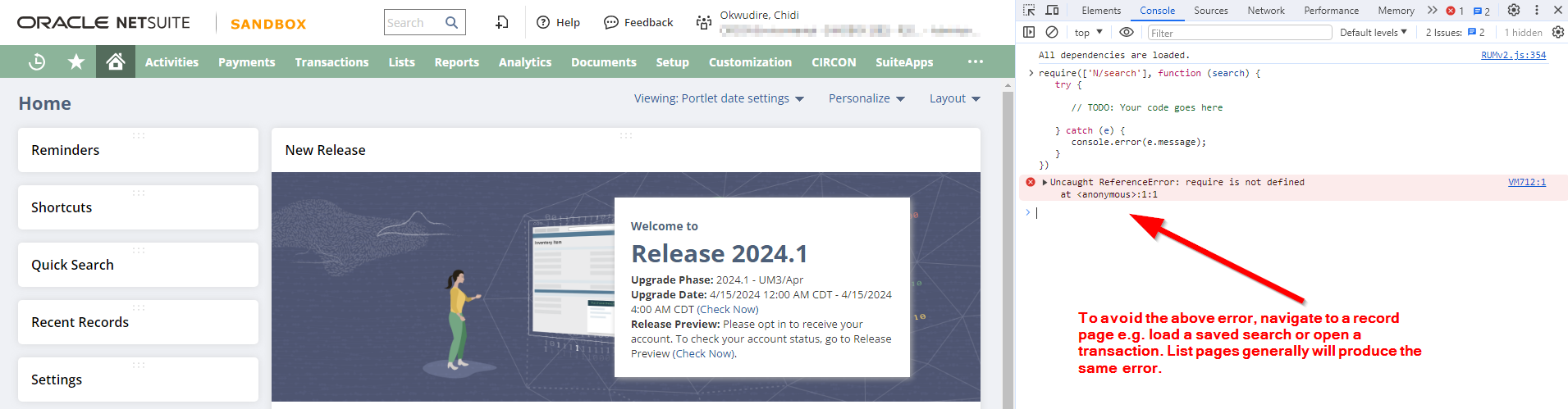The image size is (1568, 409).
Task: Show more DevTools tabs chevron
Action: [x=1432, y=10]
